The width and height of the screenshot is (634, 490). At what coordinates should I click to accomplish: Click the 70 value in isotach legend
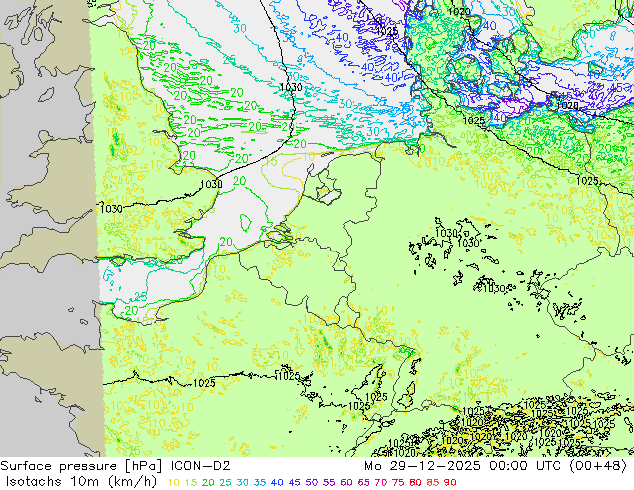coord(381,482)
